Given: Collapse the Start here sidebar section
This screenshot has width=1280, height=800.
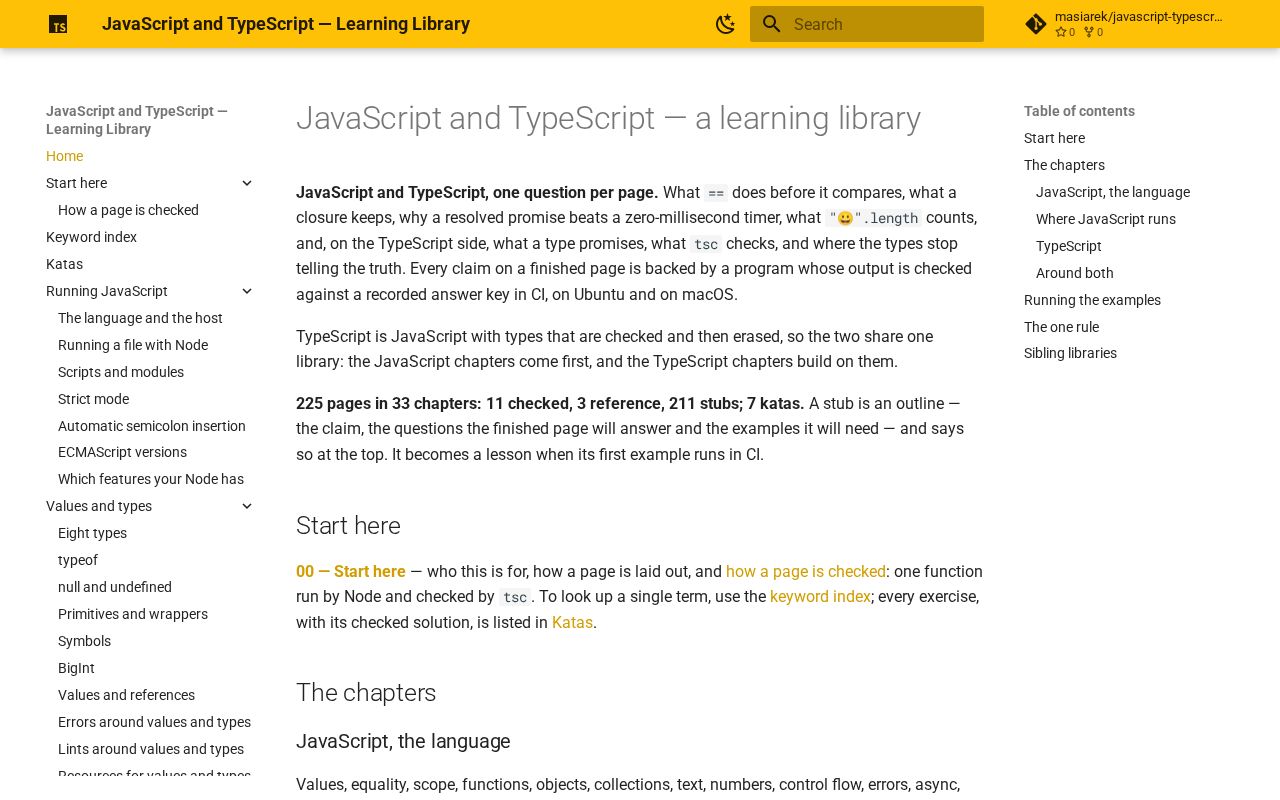Looking at the screenshot, I should pyautogui.click(x=247, y=183).
